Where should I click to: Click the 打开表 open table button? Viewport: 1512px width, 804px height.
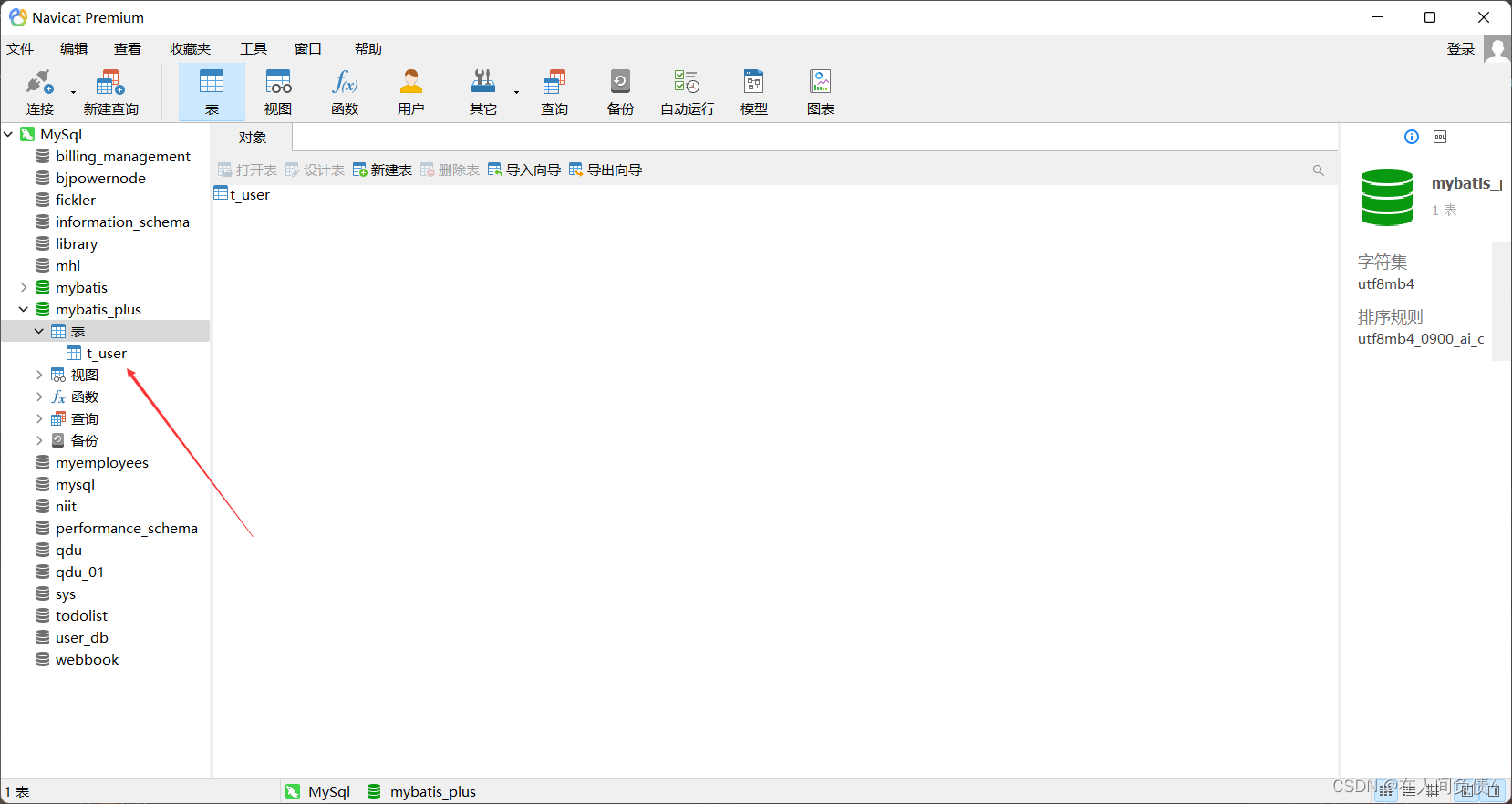[247, 170]
